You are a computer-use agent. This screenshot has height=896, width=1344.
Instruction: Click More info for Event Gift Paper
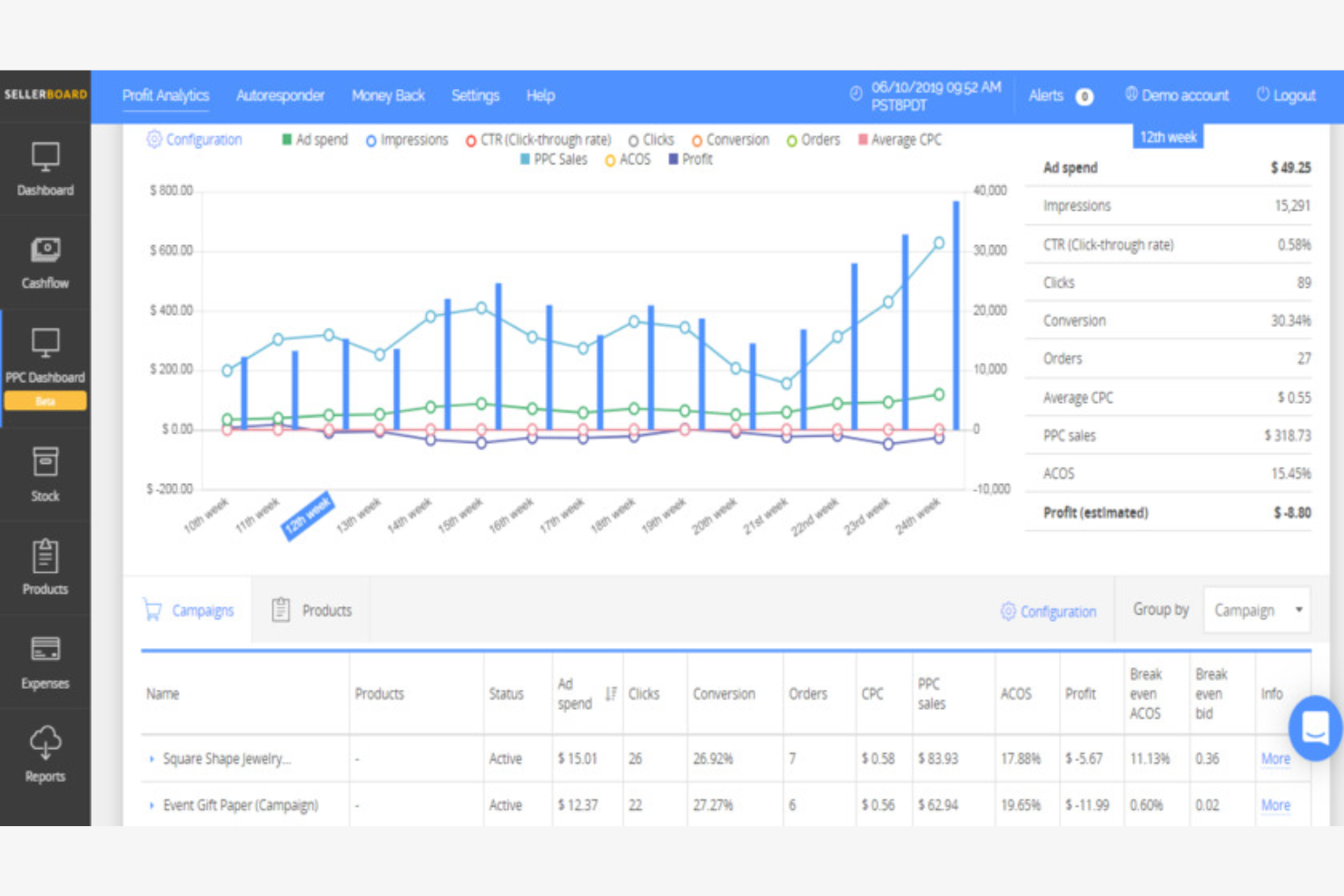pos(1275,805)
